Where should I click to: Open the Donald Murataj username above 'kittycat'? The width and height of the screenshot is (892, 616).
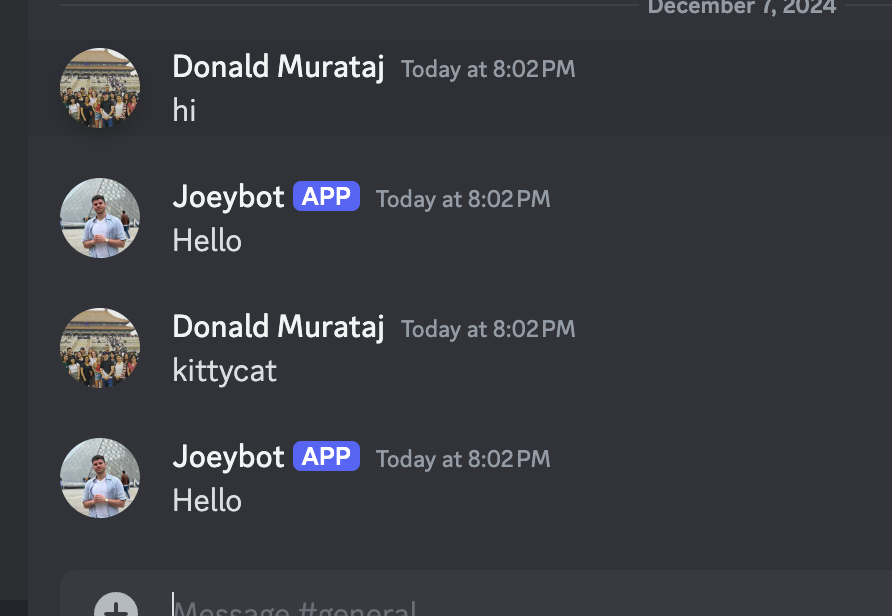(278, 327)
